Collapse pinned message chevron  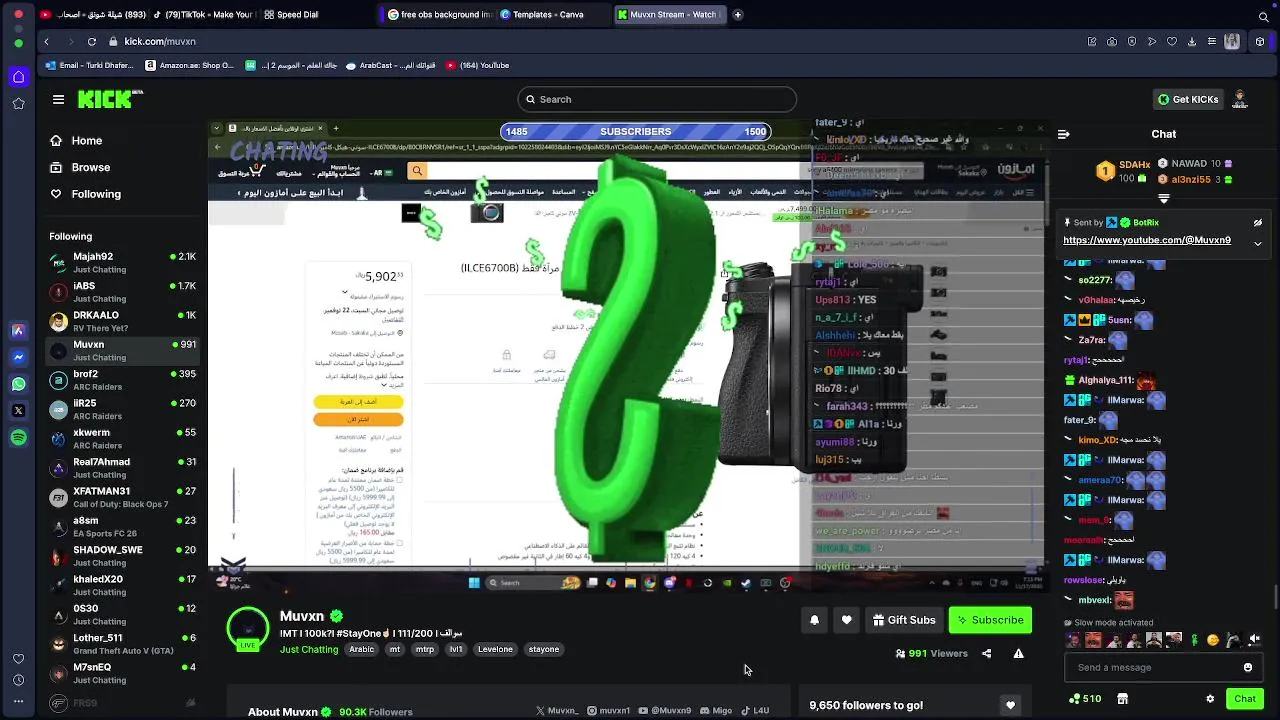tap(1257, 243)
